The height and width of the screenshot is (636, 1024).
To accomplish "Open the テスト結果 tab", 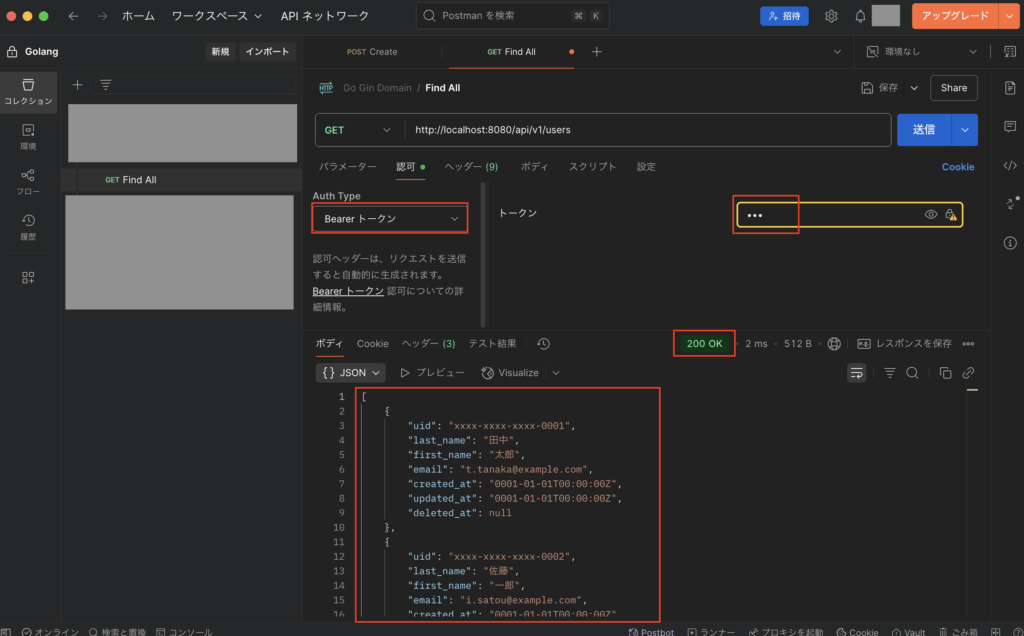I will tap(492, 343).
